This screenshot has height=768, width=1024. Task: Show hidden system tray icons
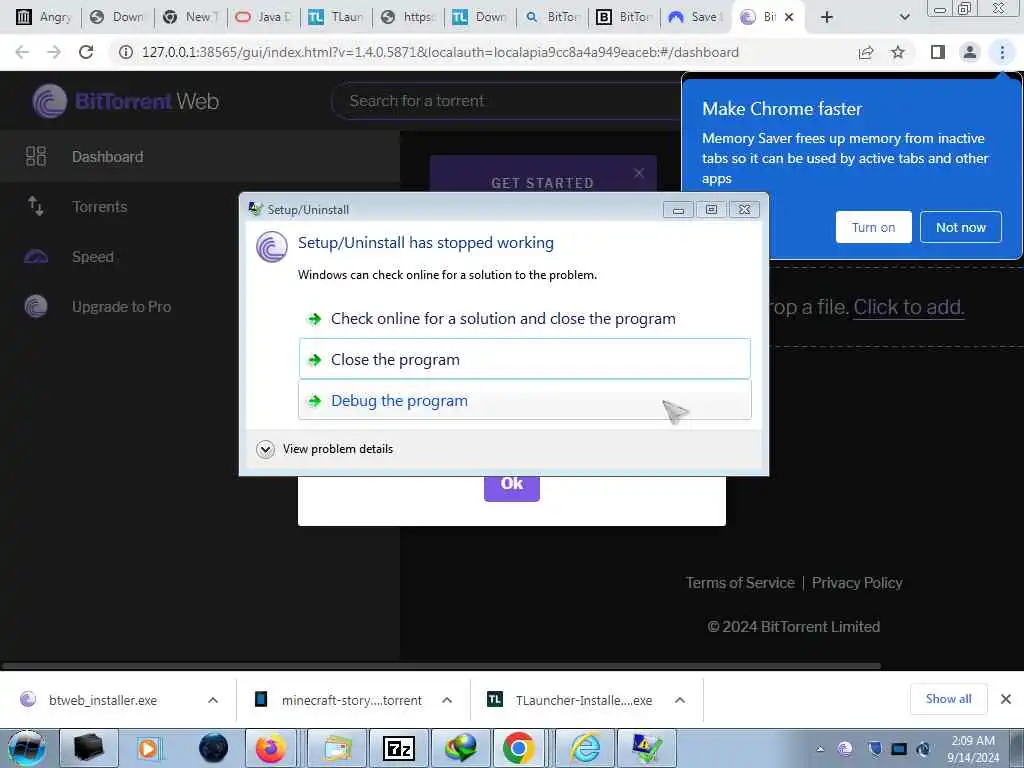pyautogui.click(x=820, y=749)
